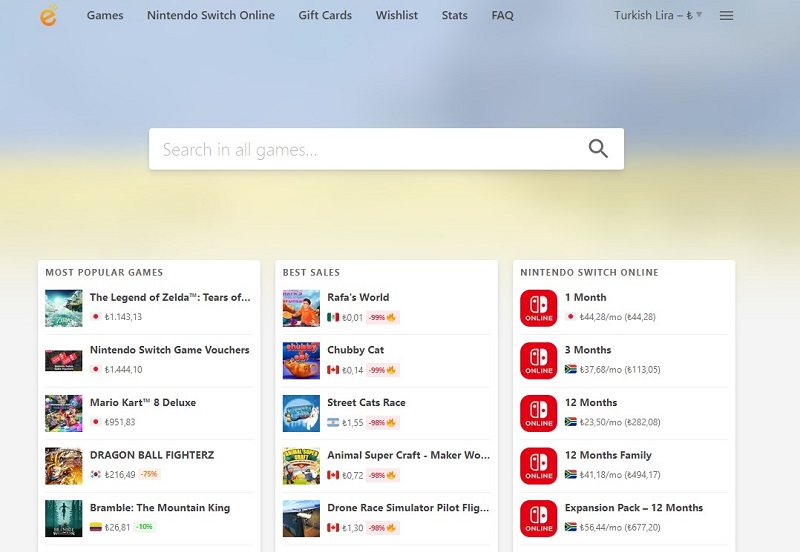Click the ₺44,28/mo price text
This screenshot has width=800, height=552.
(617, 317)
